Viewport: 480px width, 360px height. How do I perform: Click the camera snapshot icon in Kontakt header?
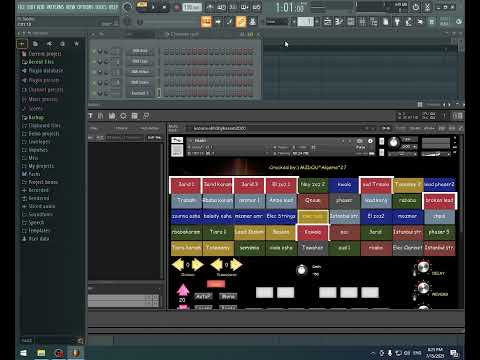tap(359, 141)
